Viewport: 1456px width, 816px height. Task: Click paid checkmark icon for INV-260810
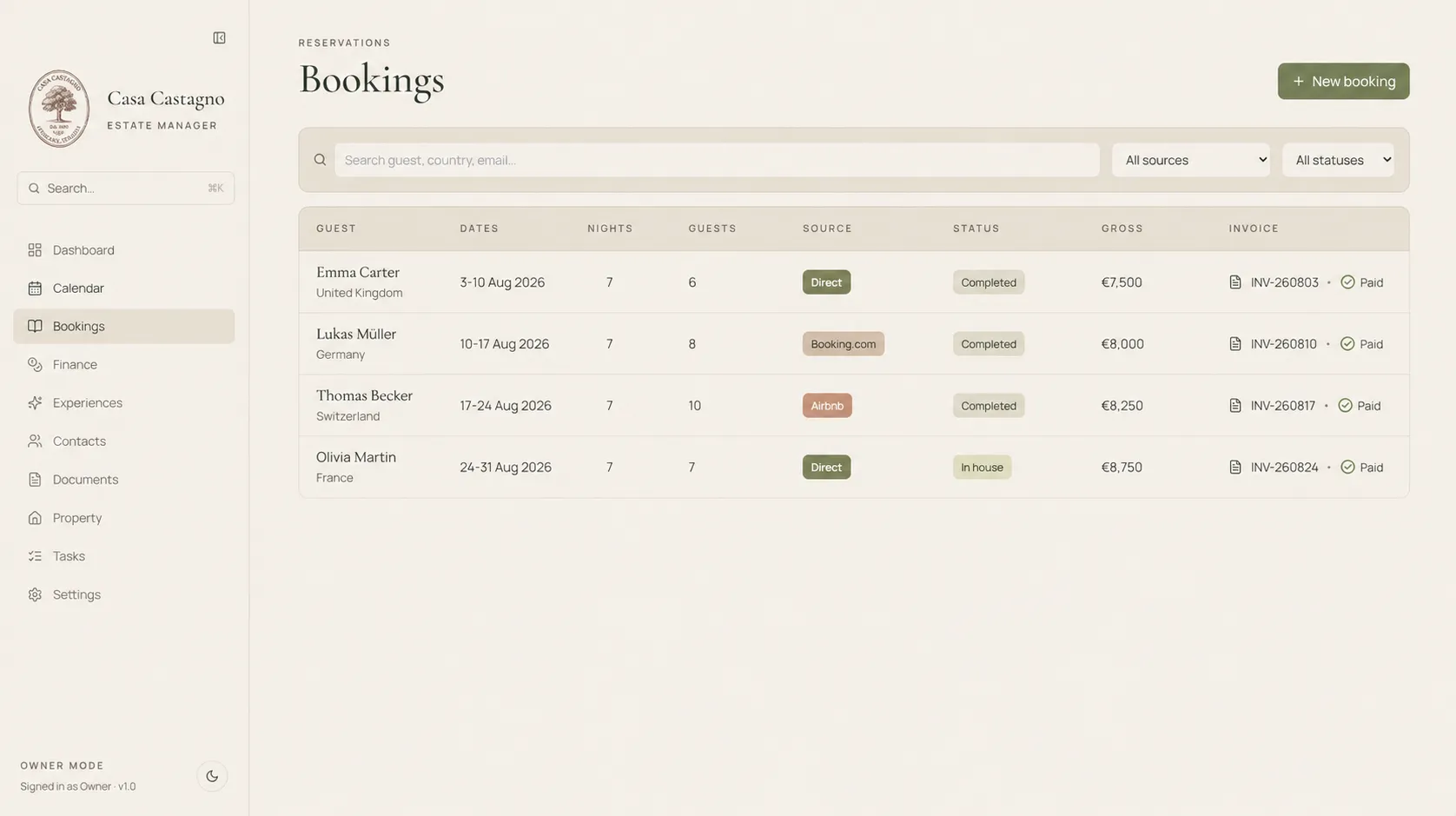pyautogui.click(x=1347, y=344)
